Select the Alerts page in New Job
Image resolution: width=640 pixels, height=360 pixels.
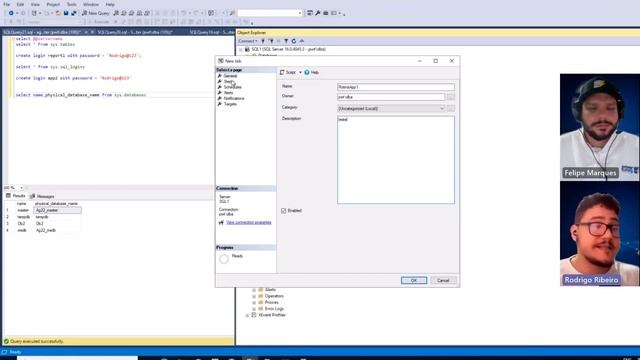[x=228, y=93]
